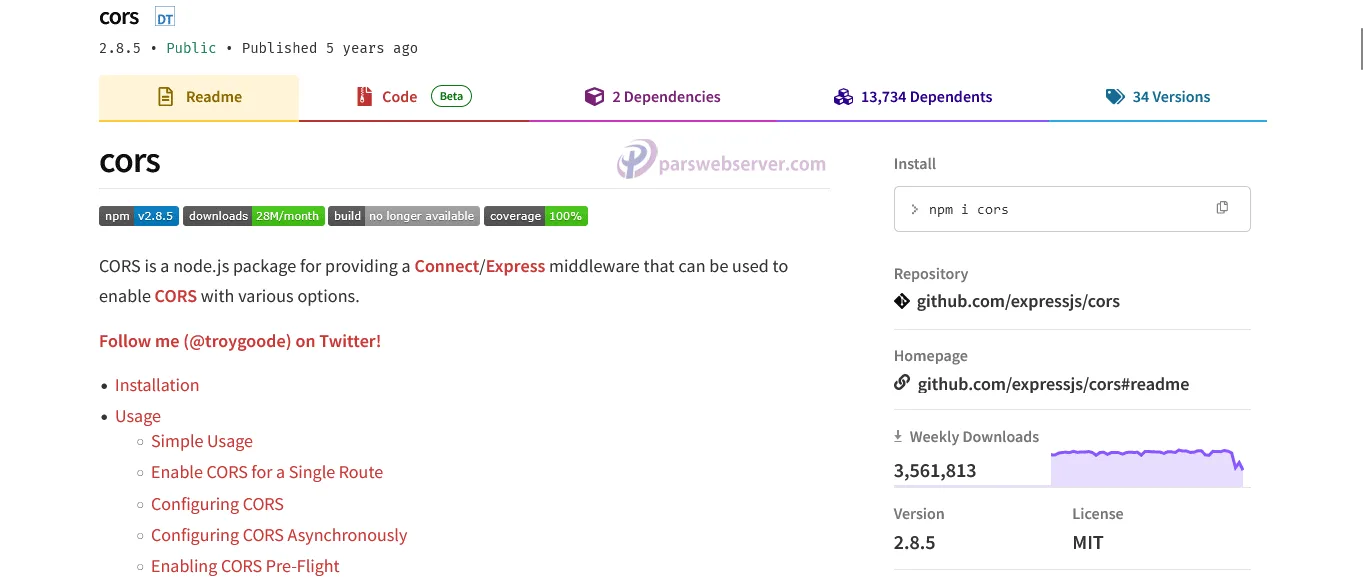Click the DT TypeScript definitions badge
This screenshot has width=1366, height=579.
click(163, 16)
